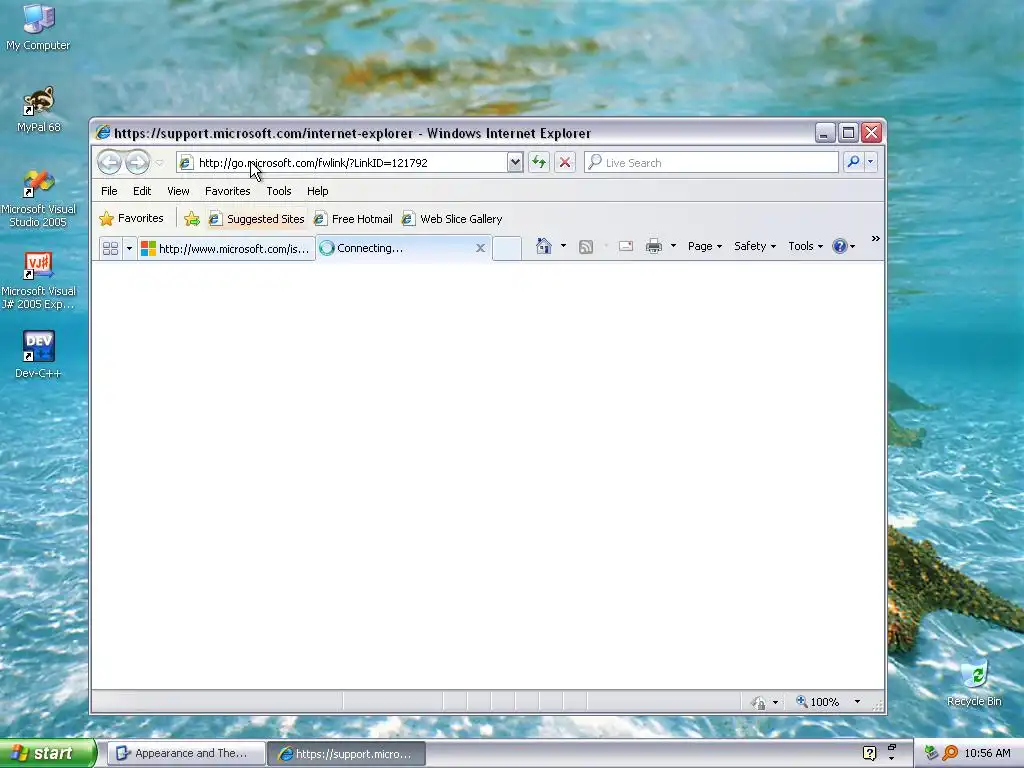Open the Quick Tabs grid icon
Image resolution: width=1024 pixels, height=768 pixels.
point(110,248)
